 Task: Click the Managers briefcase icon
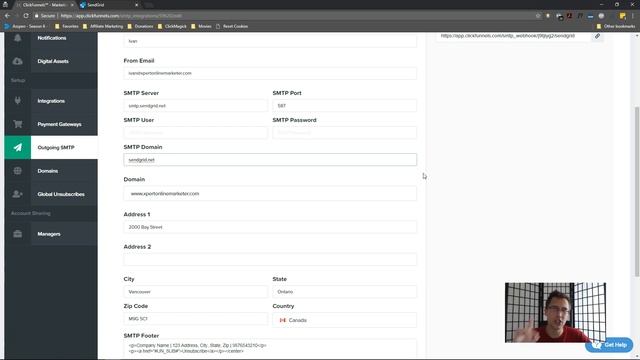pyautogui.click(x=18, y=234)
